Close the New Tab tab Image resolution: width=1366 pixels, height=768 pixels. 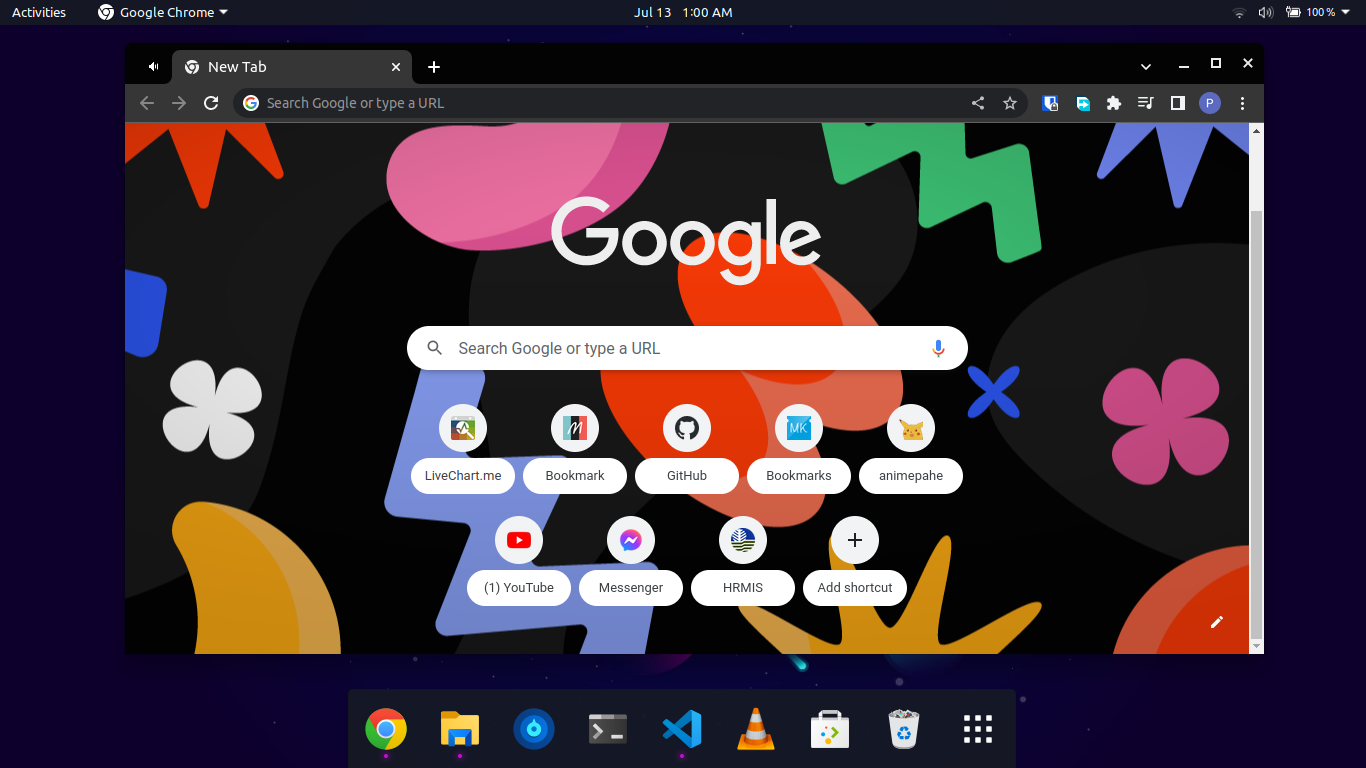pos(396,67)
